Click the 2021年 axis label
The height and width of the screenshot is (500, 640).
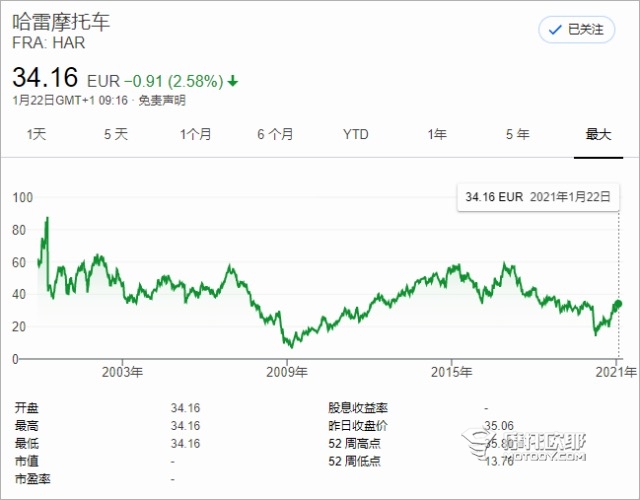616,372
